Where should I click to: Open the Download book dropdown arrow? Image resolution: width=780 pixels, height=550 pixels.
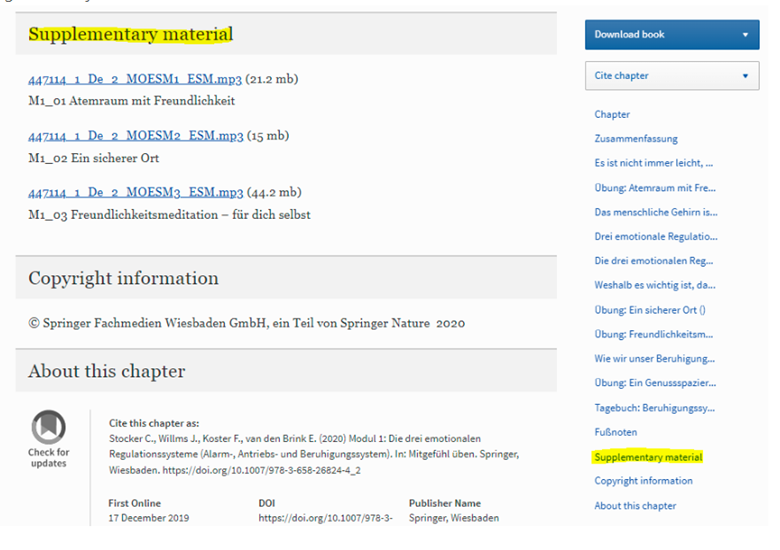(745, 35)
